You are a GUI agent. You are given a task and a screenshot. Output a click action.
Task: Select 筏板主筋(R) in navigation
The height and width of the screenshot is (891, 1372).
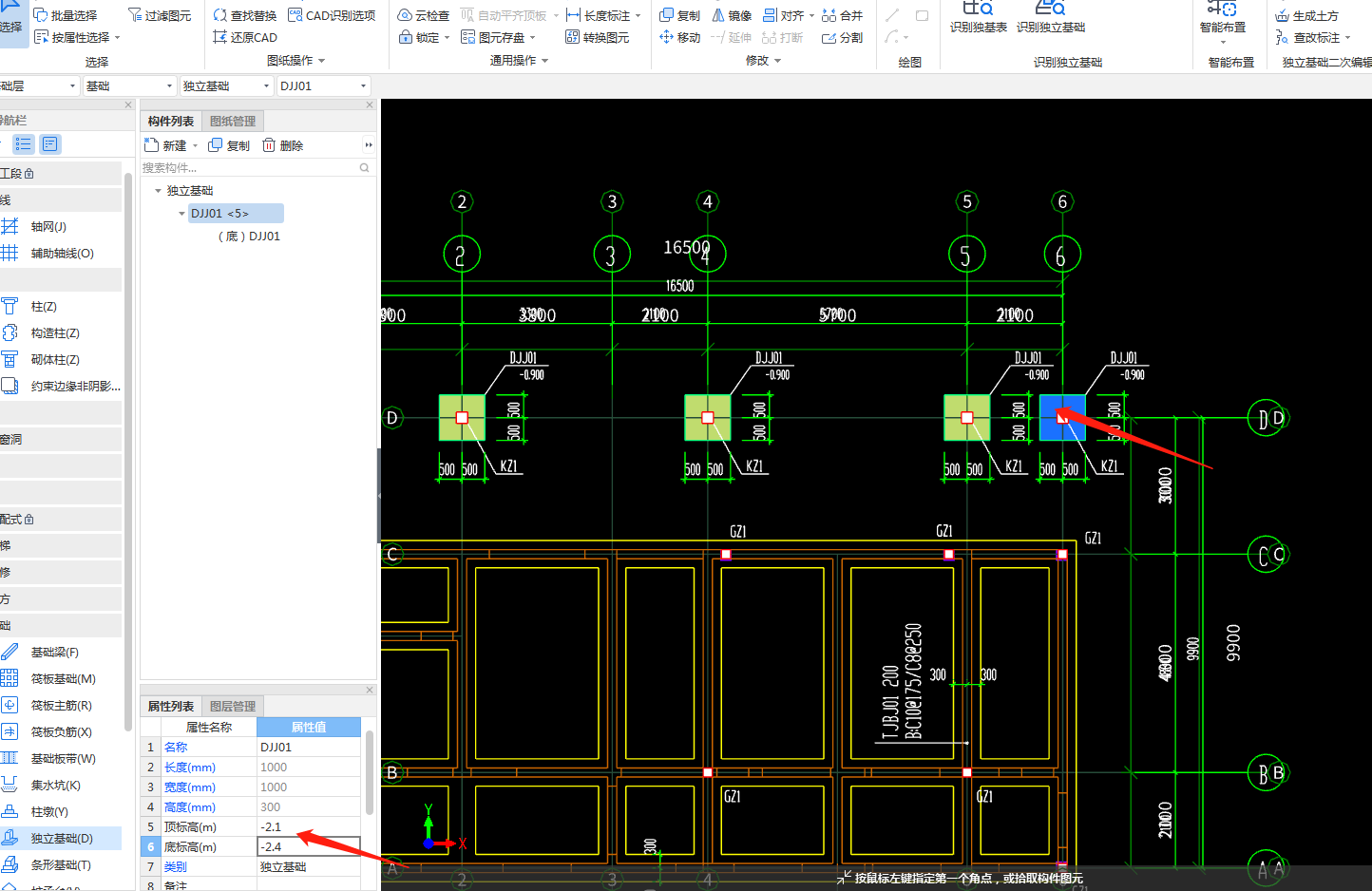(x=61, y=705)
